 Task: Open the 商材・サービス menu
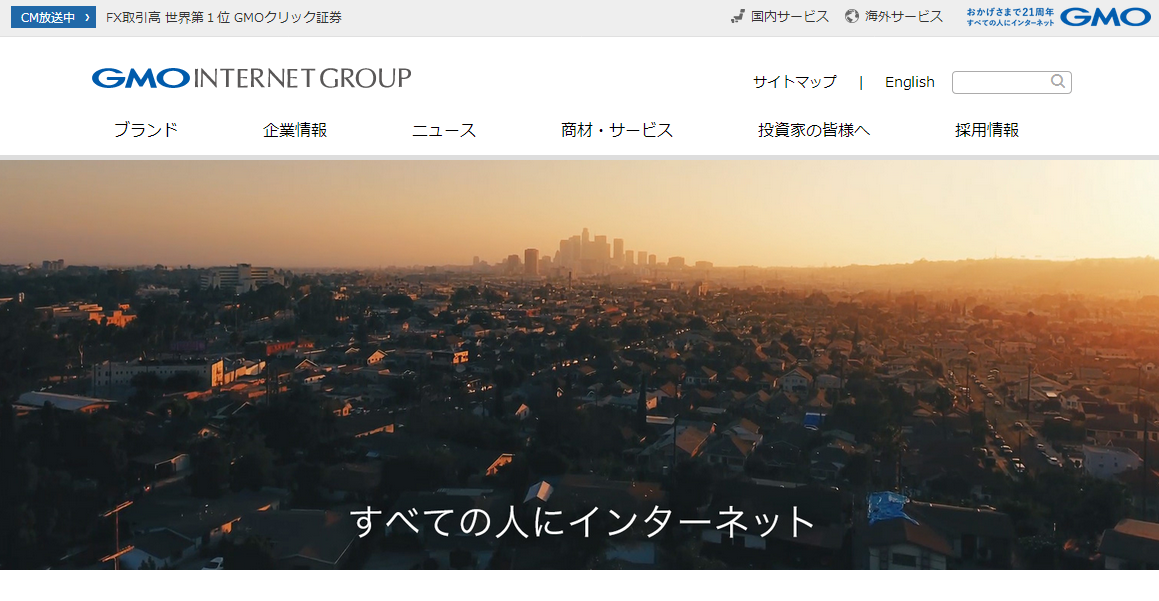point(616,130)
